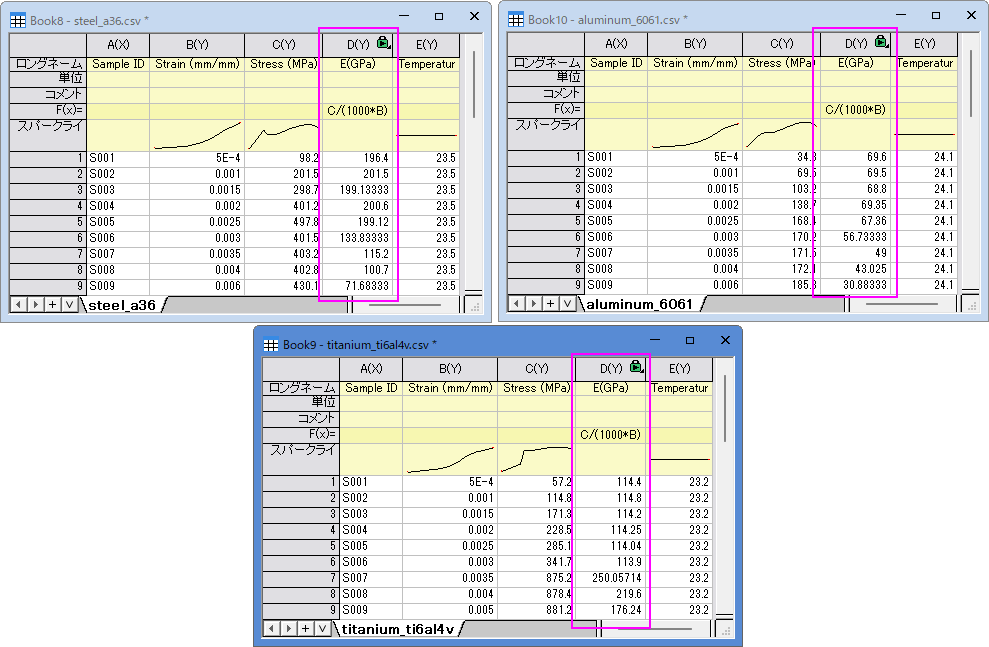The height and width of the screenshot is (647, 989).
Task: Click cell 250.05714 in Book9
Action: coord(611,578)
